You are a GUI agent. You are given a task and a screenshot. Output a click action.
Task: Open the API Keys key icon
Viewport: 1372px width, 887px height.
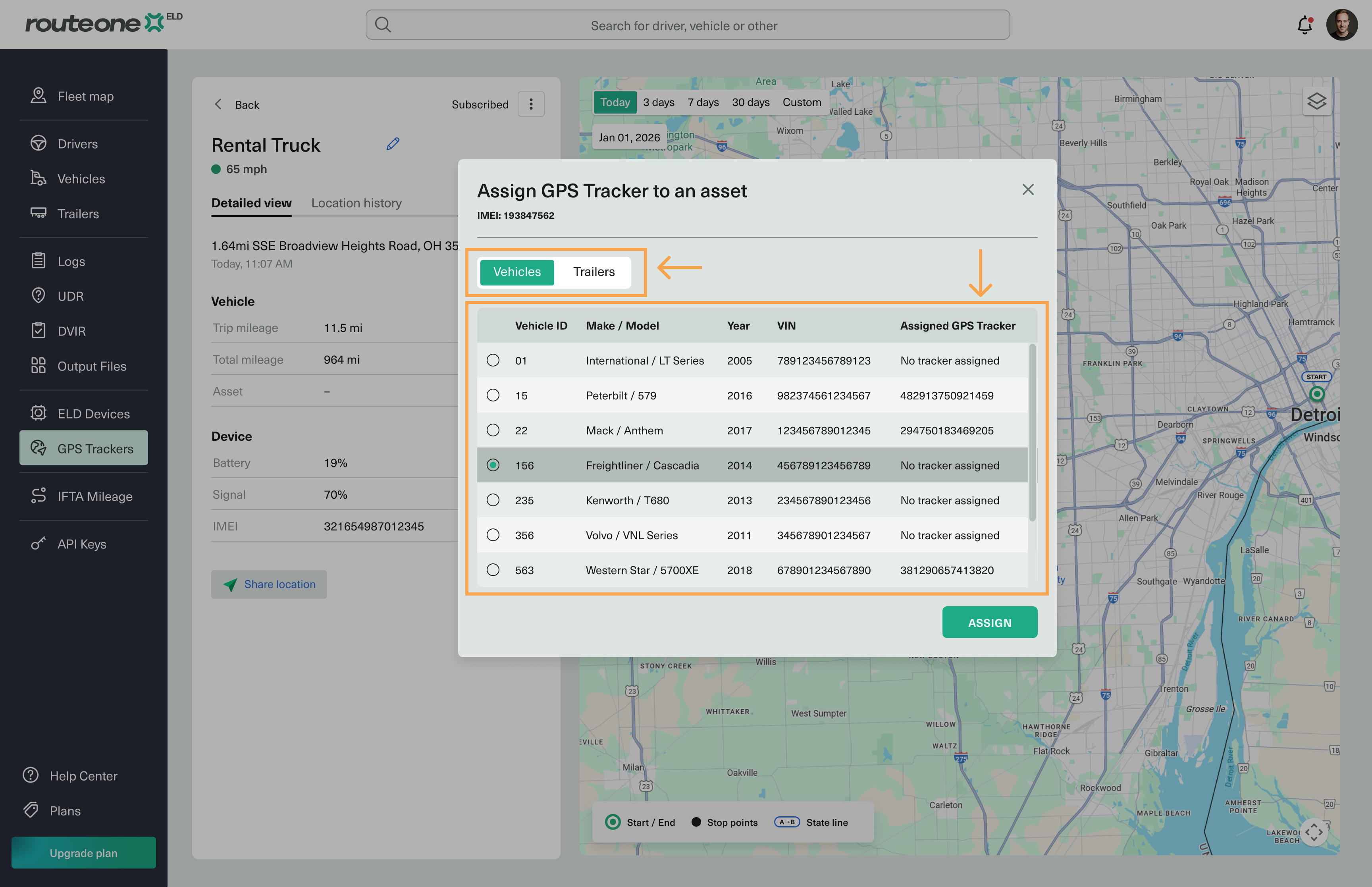point(39,544)
